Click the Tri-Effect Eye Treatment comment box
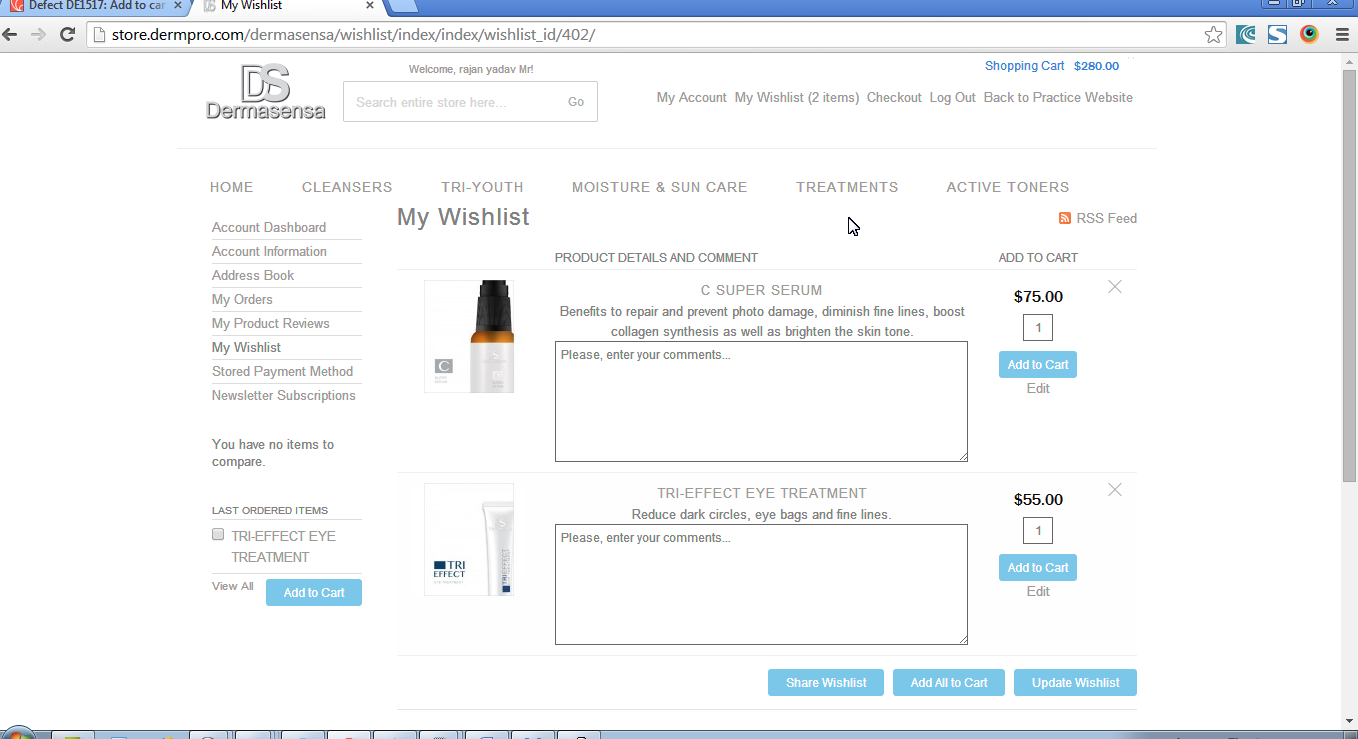The width and height of the screenshot is (1358, 739). point(761,585)
